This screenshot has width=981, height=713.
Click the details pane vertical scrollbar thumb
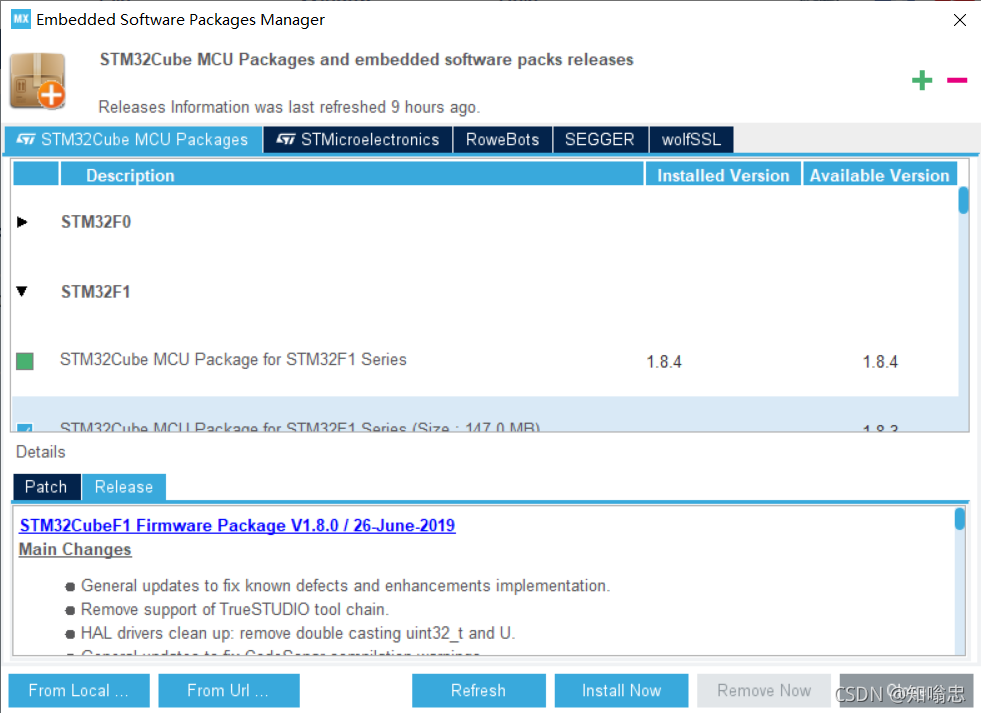click(960, 519)
